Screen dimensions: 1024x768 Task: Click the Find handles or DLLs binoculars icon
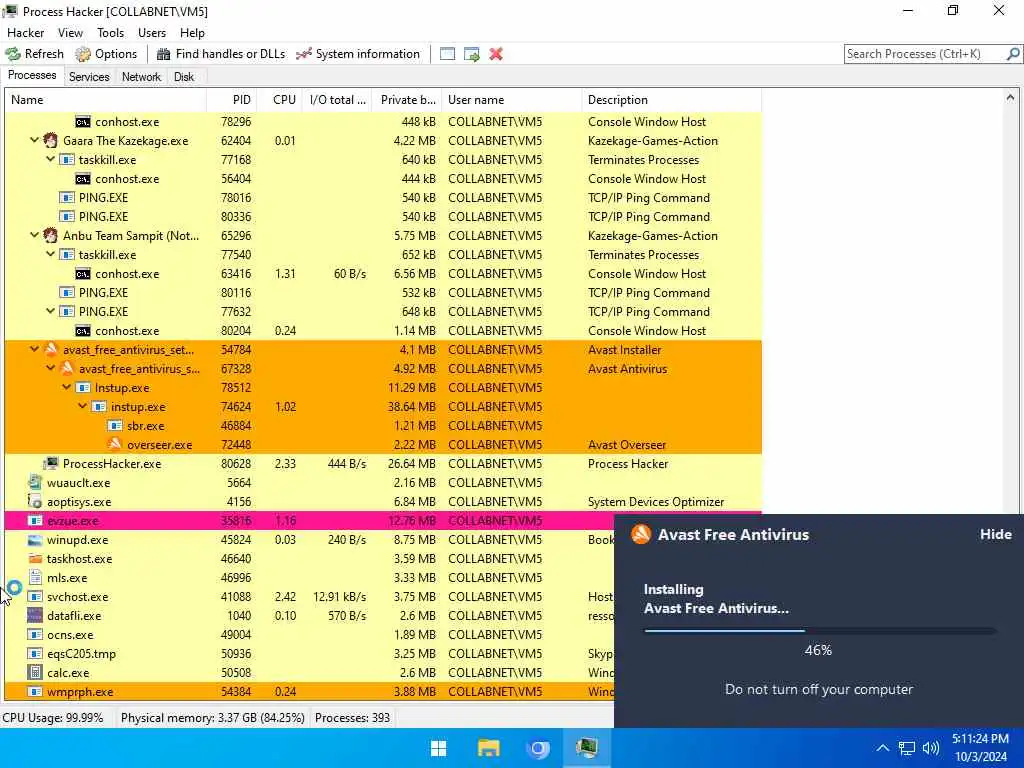(163, 54)
